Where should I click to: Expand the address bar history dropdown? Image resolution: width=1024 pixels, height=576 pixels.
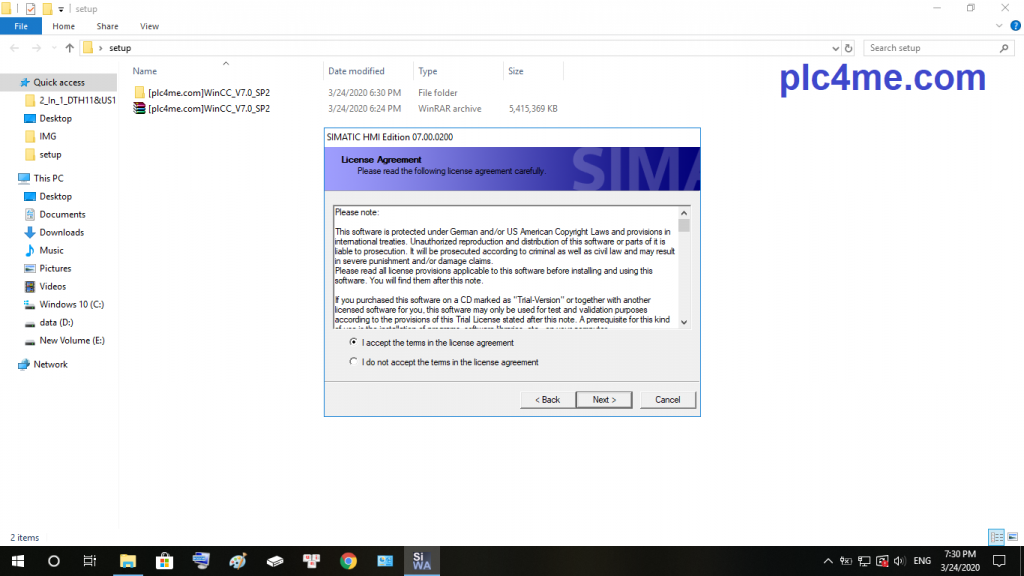836,48
